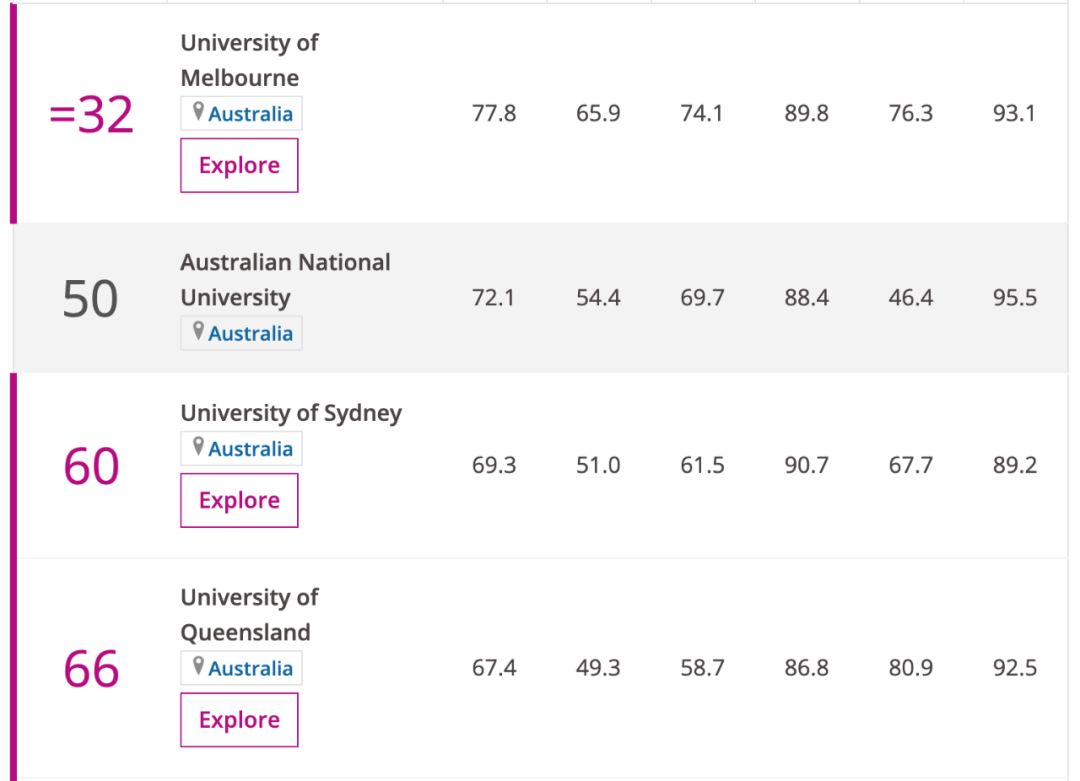1080x781 pixels.
Task: Click the location pin in Australian National University row
Action: [198, 332]
